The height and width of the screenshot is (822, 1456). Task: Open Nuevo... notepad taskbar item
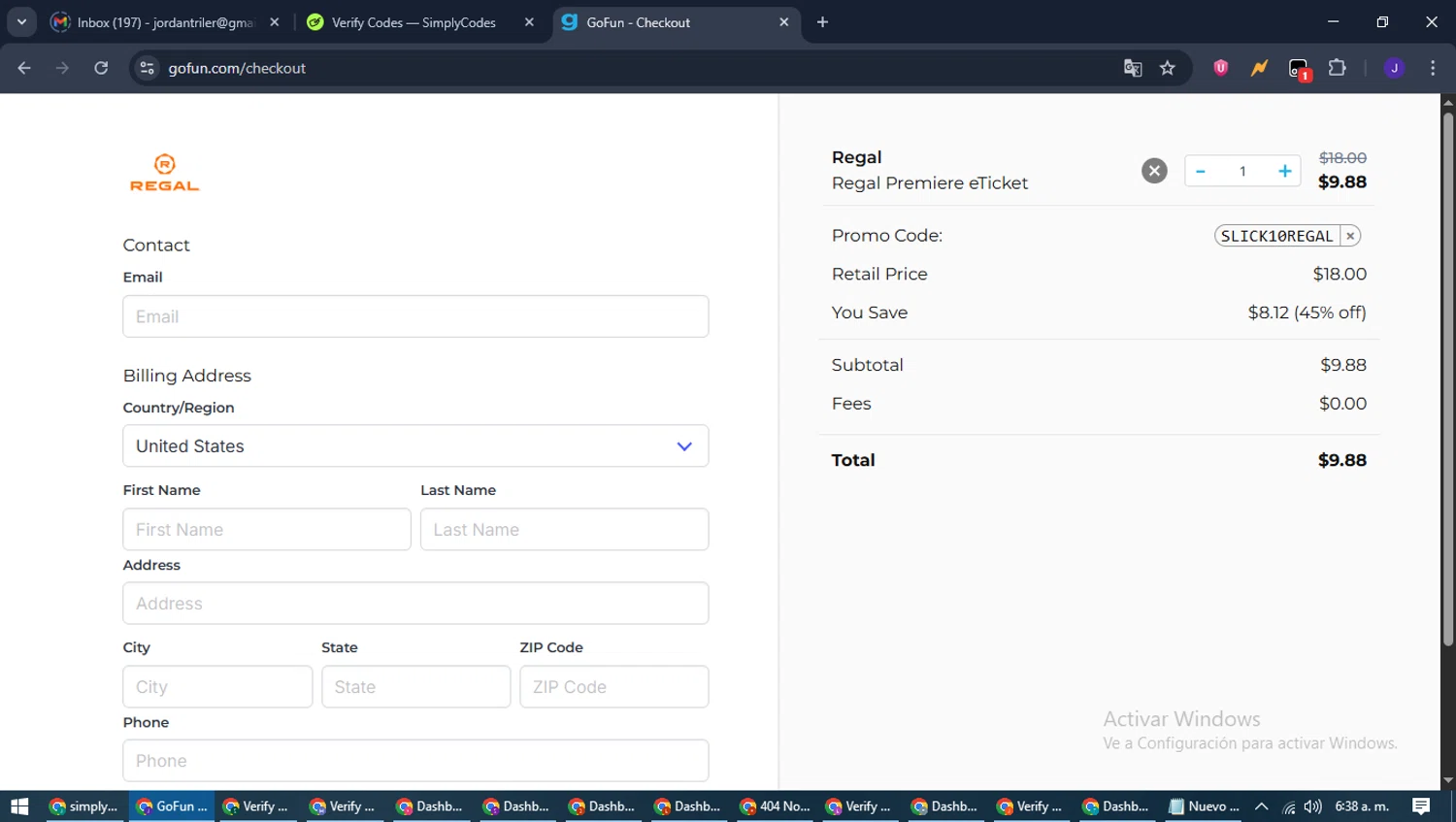(x=1205, y=806)
